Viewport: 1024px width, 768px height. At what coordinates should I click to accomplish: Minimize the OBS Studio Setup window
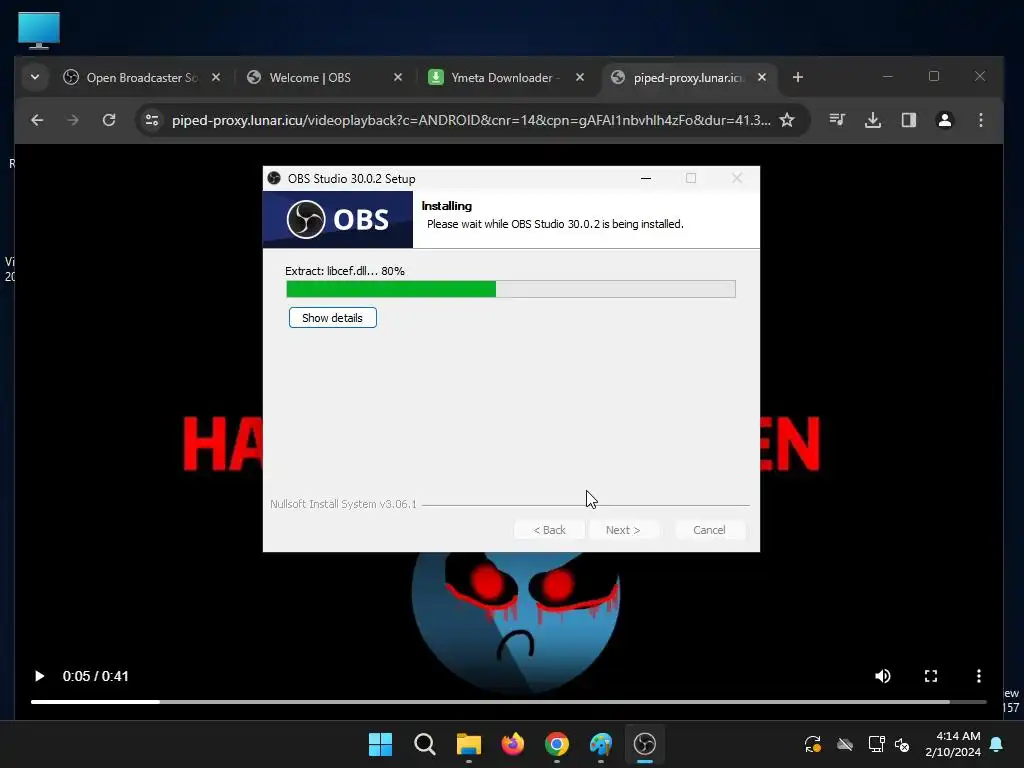tap(646, 178)
